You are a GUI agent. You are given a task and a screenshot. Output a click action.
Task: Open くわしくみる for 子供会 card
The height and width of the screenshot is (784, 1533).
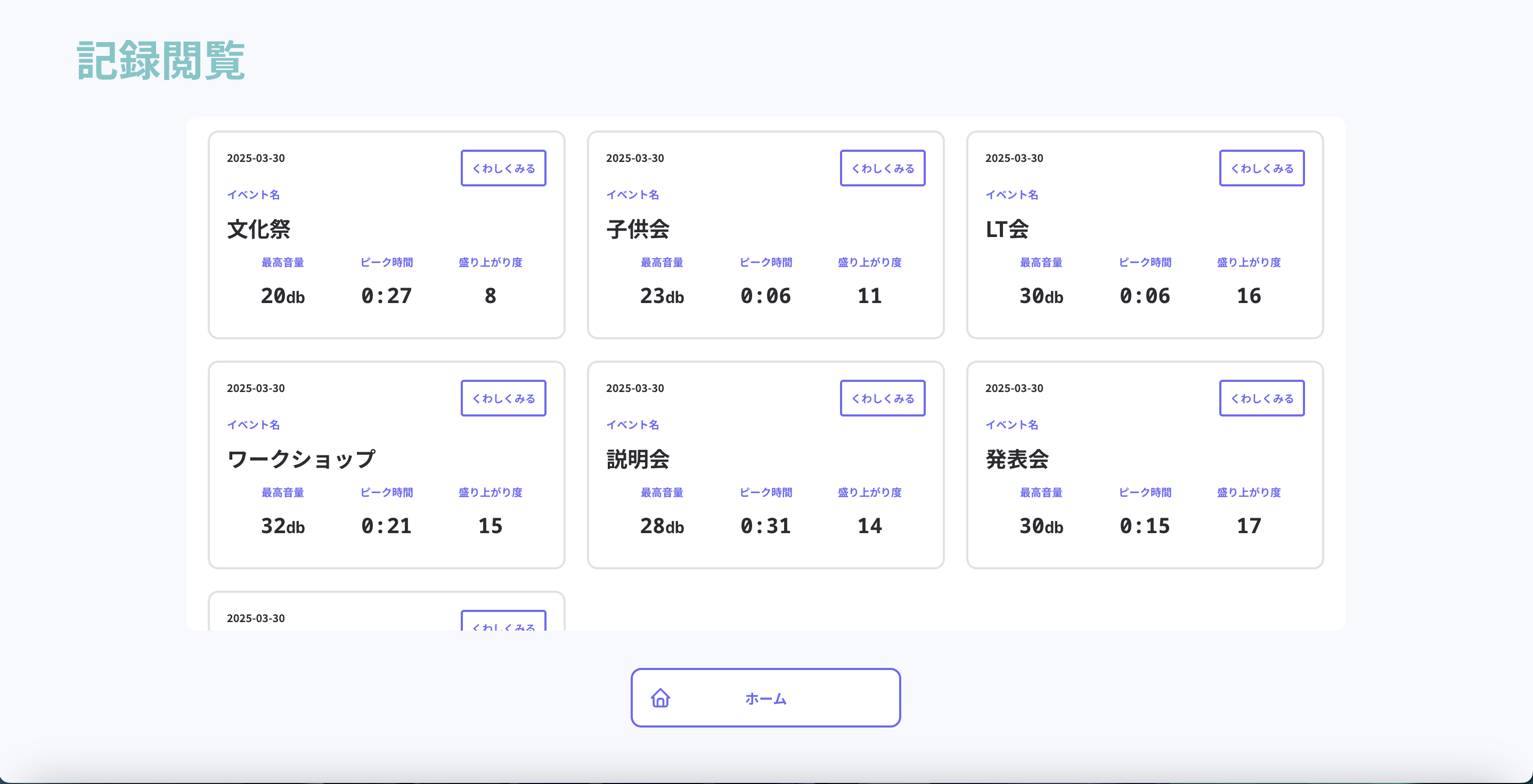pos(883,168)
